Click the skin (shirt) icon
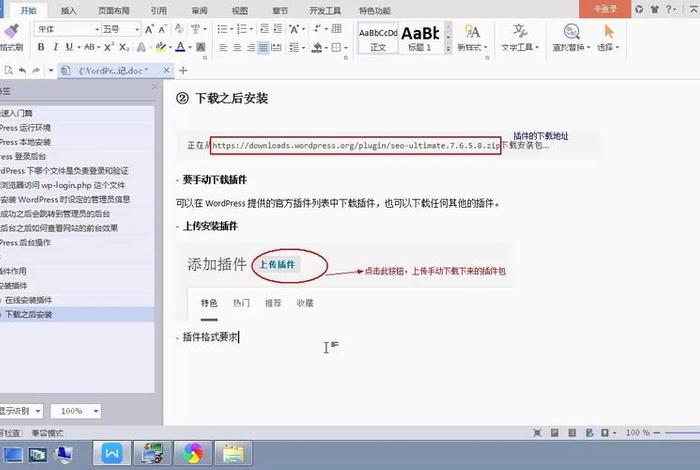The image size is (700, 470). coord(654,9)
